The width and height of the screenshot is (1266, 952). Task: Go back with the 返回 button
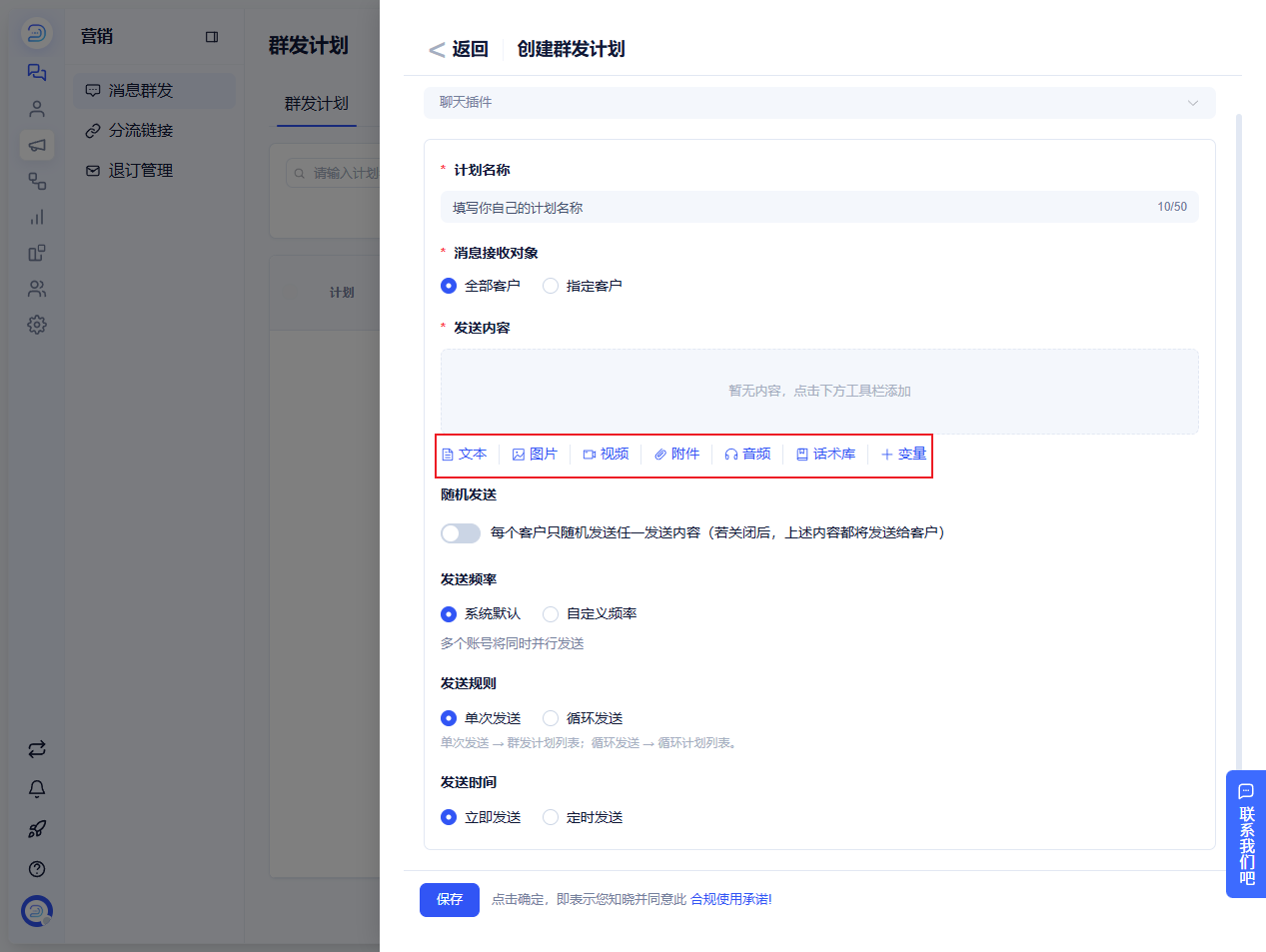(x=459, y=49)
